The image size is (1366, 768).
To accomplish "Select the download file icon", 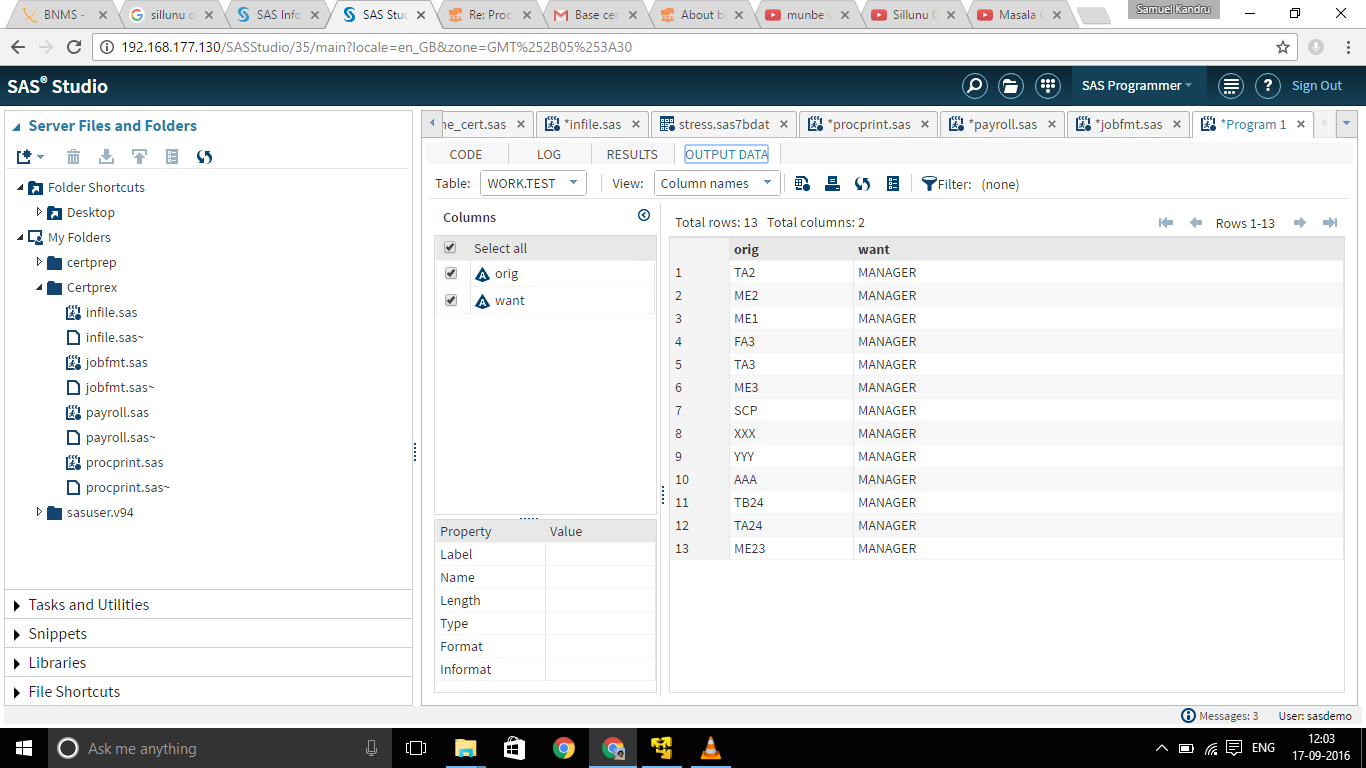I will pos(106,157).
